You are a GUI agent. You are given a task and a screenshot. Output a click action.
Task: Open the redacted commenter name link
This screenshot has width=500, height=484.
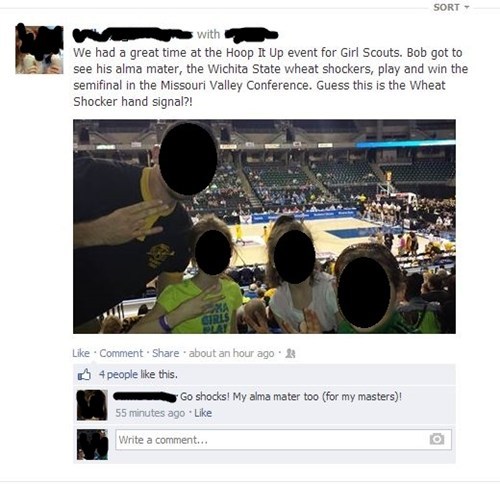(145, 397)
